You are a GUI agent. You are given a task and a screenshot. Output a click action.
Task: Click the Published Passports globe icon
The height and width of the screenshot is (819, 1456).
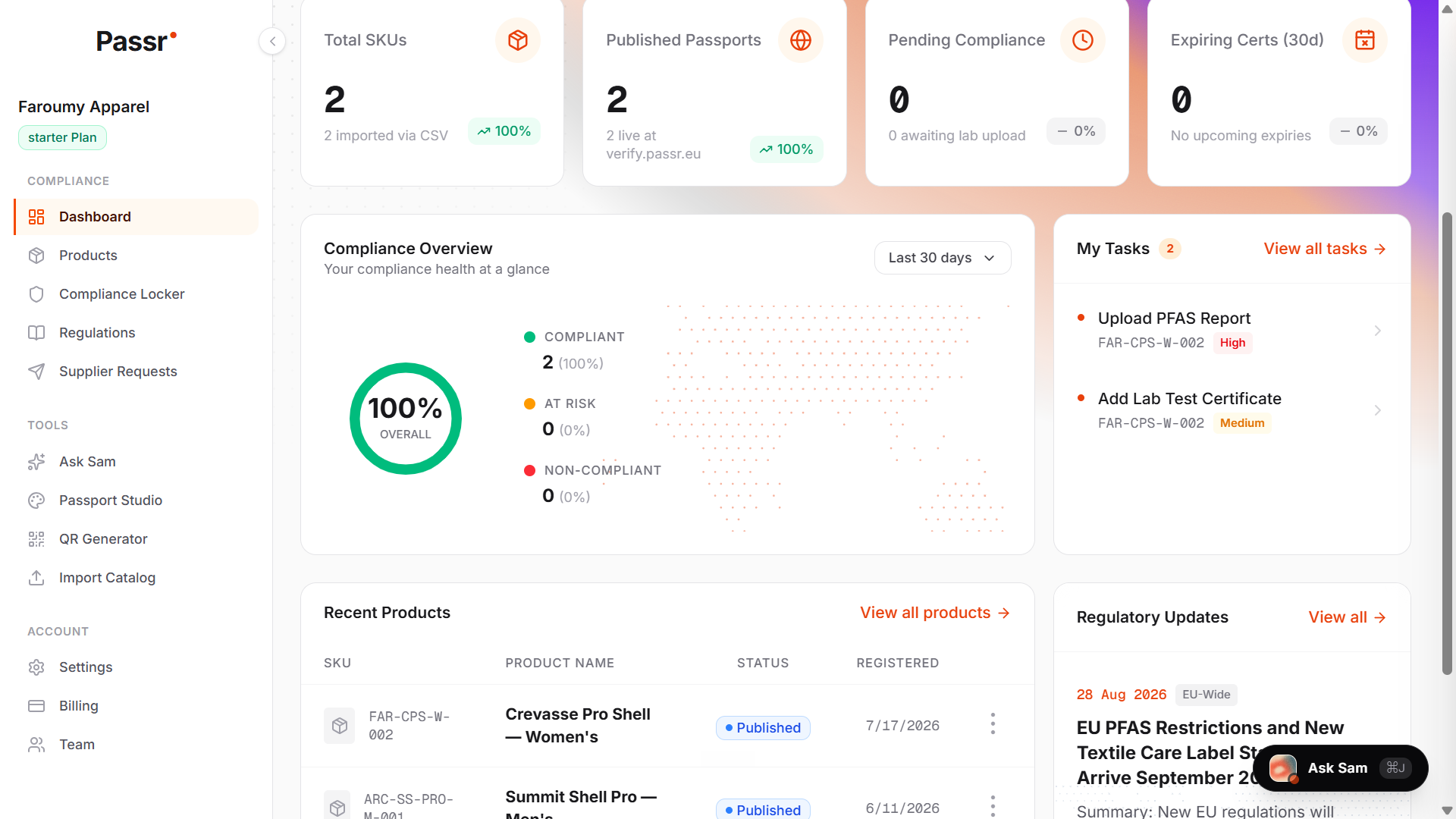pos(801,40)
